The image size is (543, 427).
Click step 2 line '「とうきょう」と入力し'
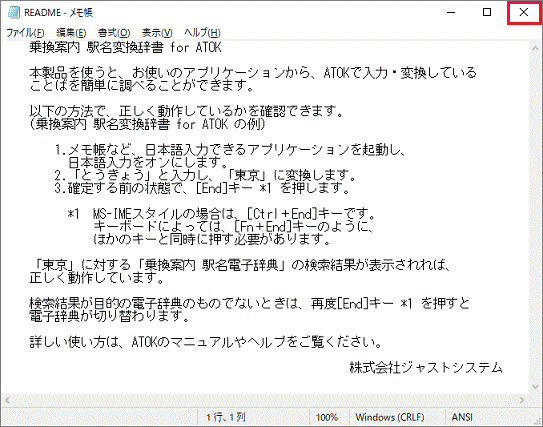tap(205, 175)
